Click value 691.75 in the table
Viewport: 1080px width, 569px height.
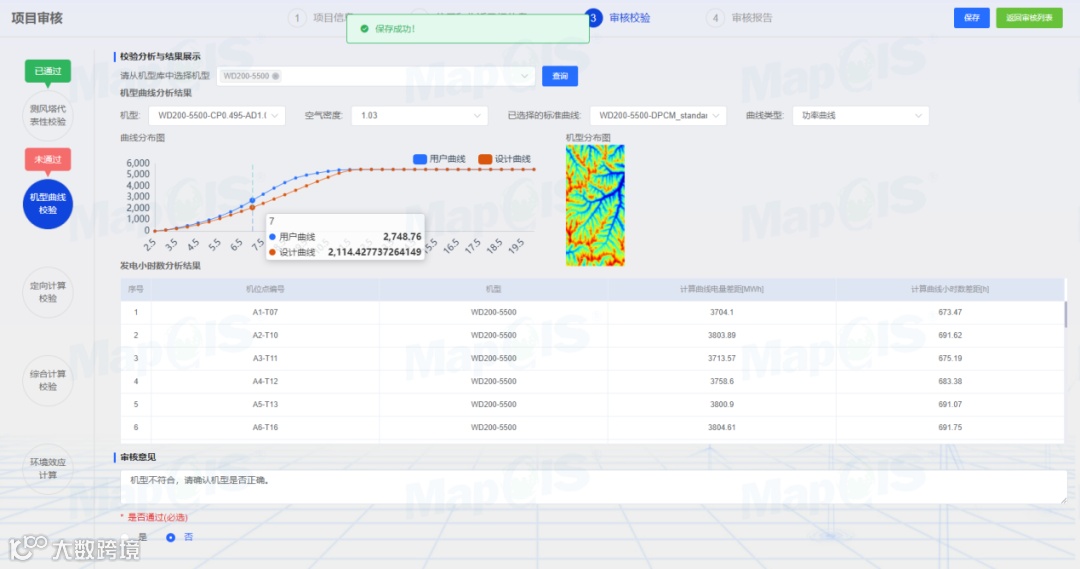[x=950, y=427]
